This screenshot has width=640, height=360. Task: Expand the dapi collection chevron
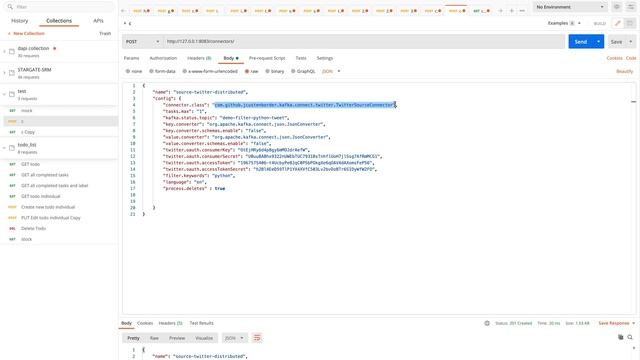pos(4,51)
